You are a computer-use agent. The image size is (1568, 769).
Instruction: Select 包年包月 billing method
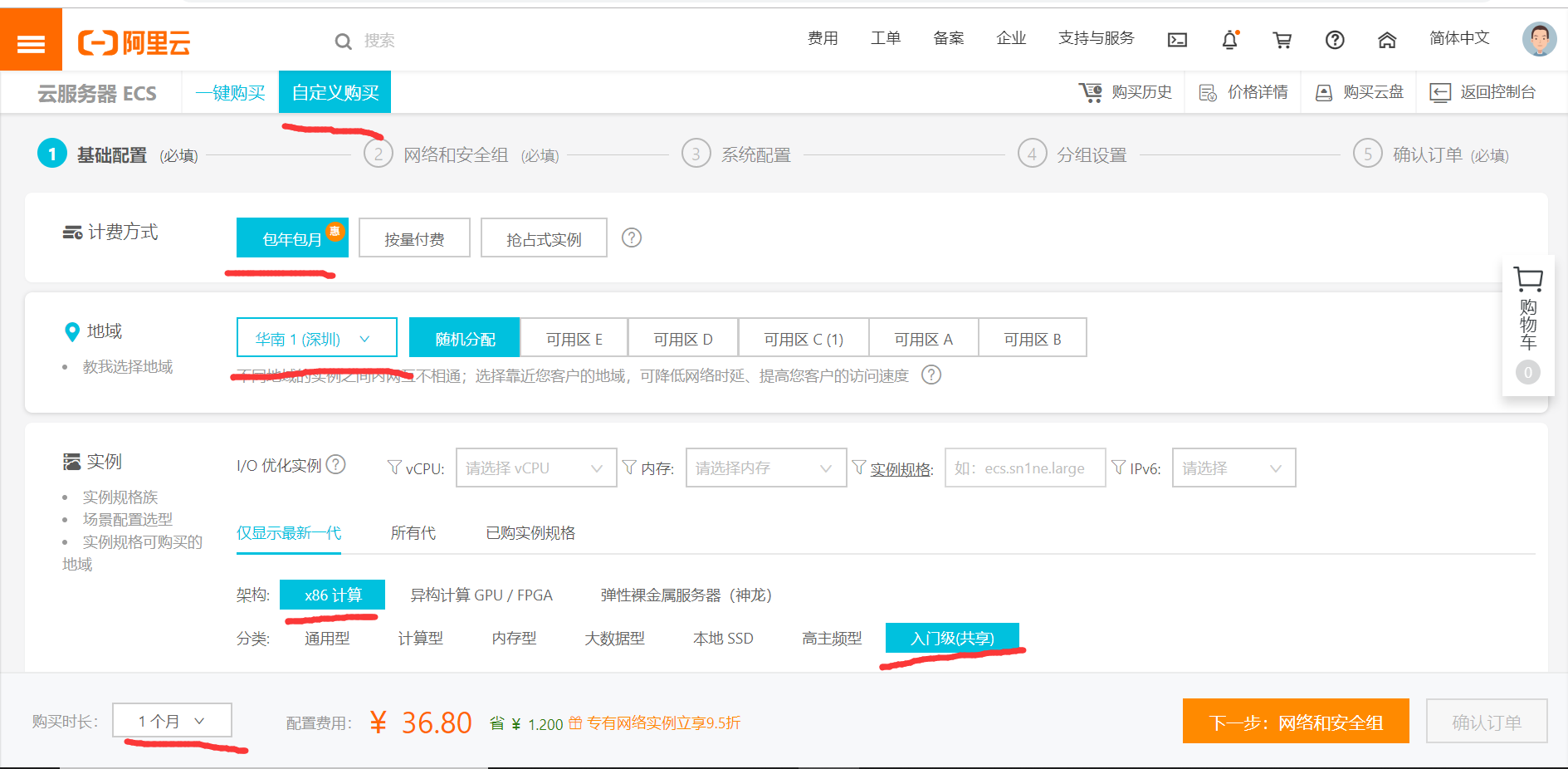292,238
